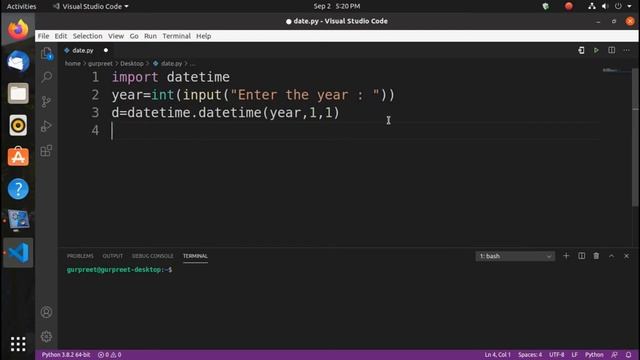Launch Firefox from the dock
Screen dimensions: 640x360
click(18, 29)
